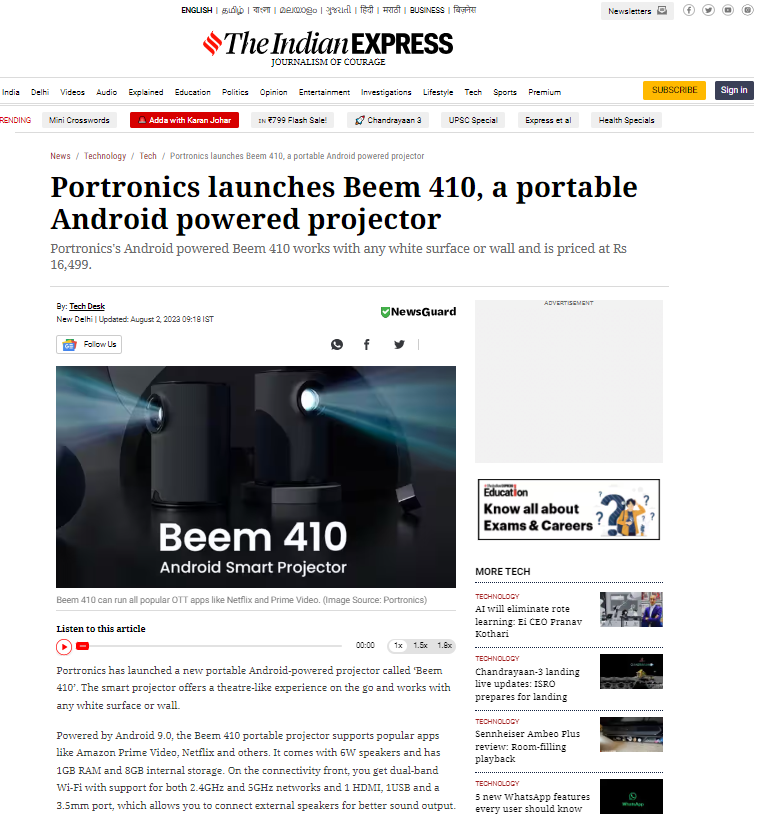The image size is (763, 827).
Task: Open the AI will eliminate rote learning article
Action: click(528, 621)
